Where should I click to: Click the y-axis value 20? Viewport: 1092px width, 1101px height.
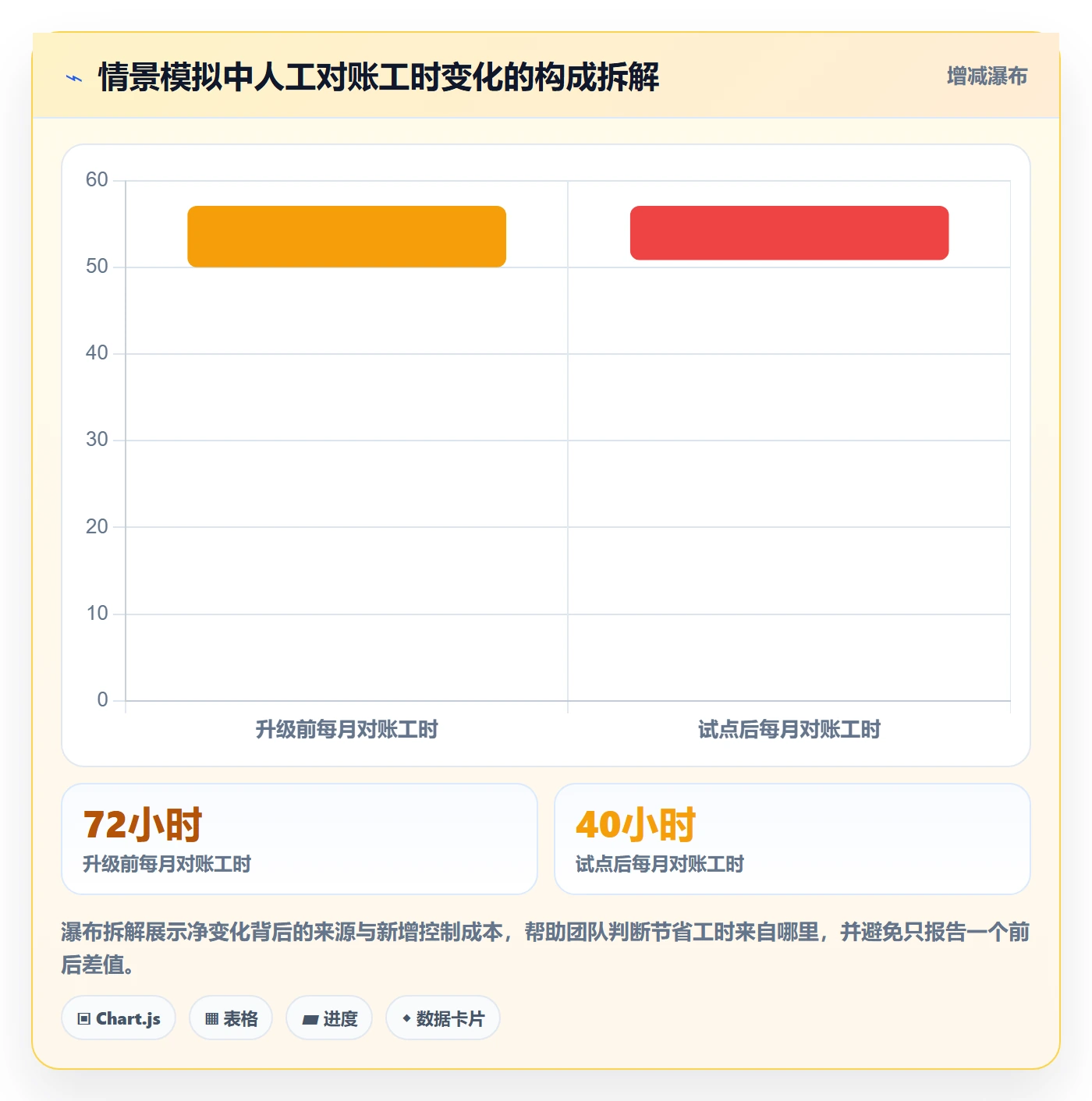(97, 527)
